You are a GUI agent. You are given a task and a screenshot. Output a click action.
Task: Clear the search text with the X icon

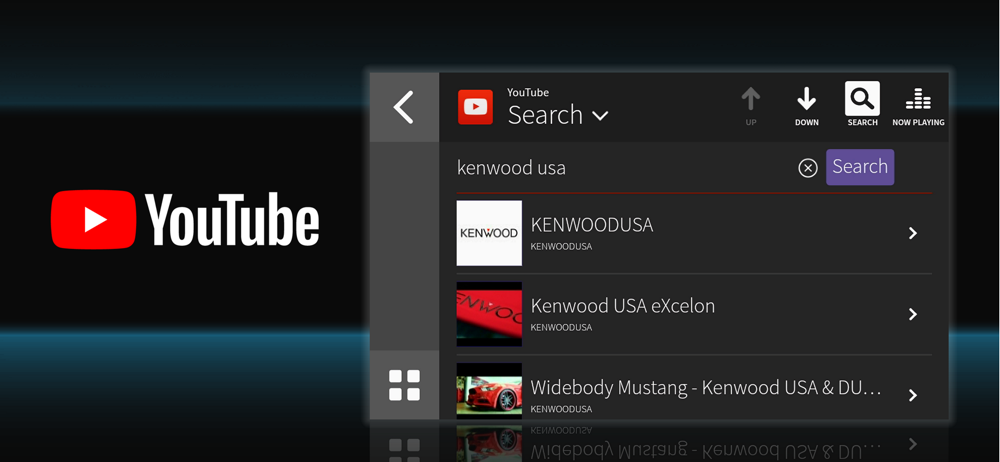(x=807, y=168)
